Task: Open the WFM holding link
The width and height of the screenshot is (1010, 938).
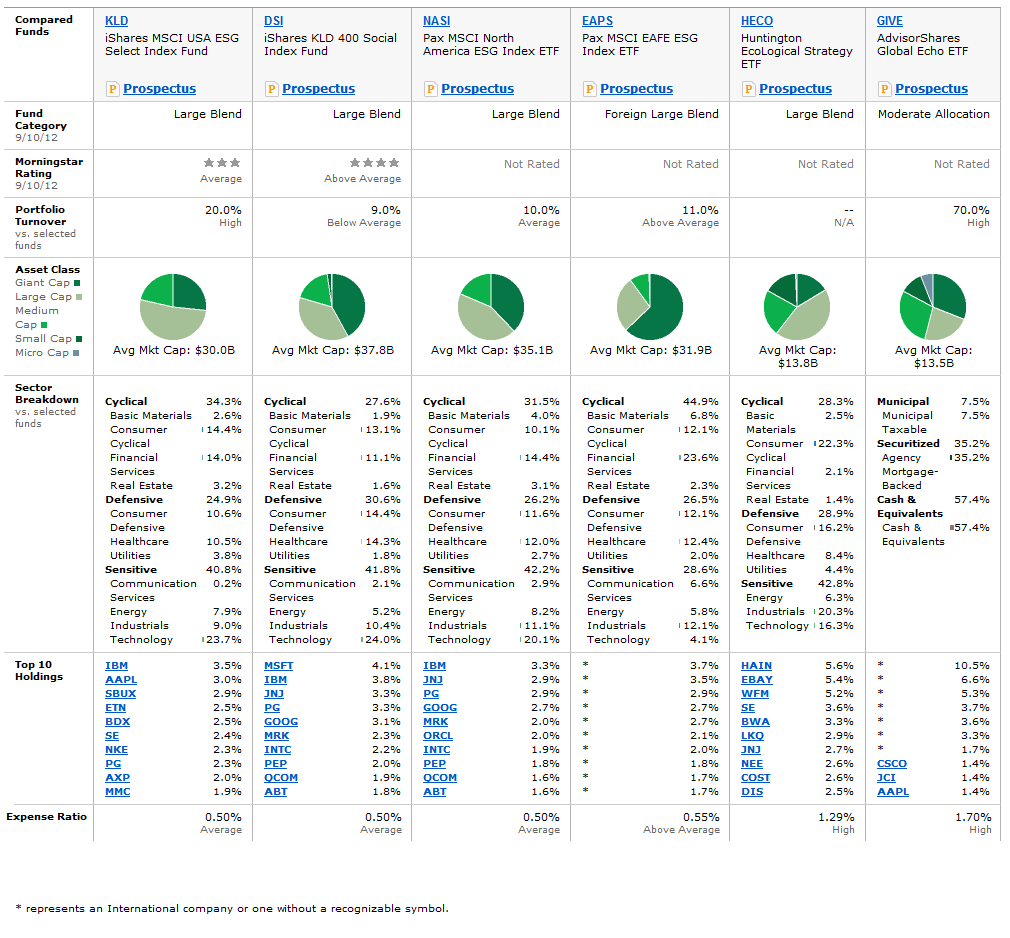Action: pos(755,694)
